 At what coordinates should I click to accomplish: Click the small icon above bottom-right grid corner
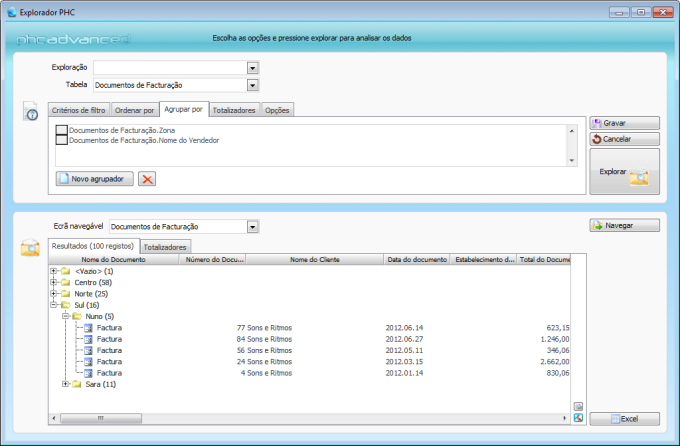[578, 406]
